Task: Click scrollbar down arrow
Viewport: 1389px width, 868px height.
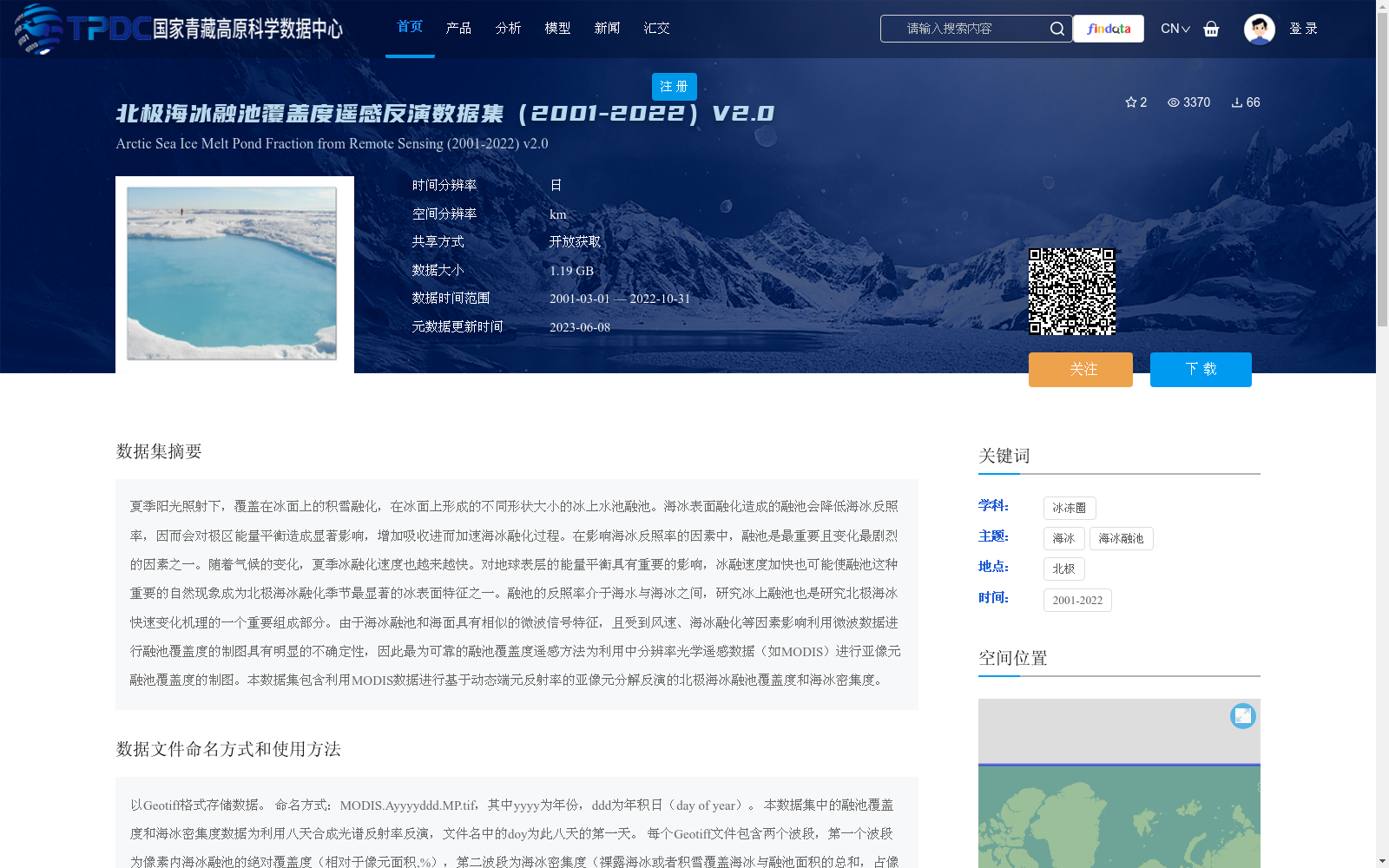Action: [1382, 861]
